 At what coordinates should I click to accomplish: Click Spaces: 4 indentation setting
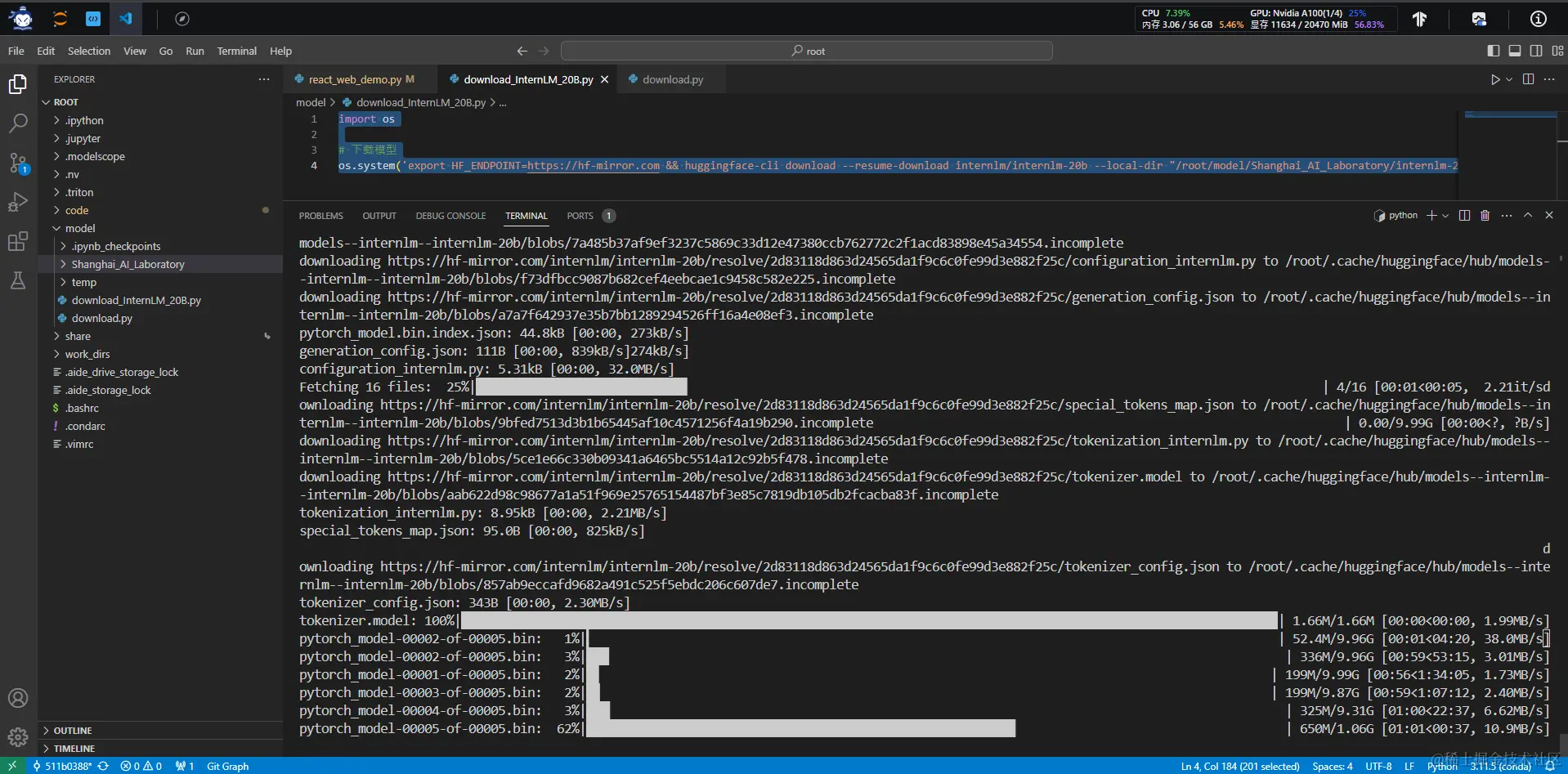[1333, 766]
